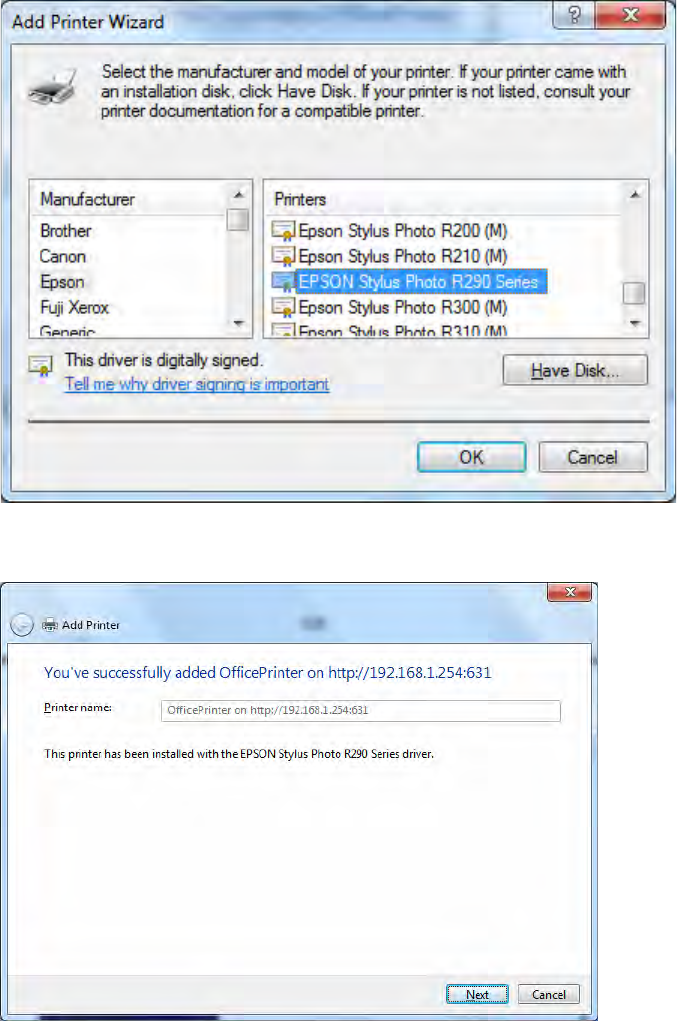Click the help question mark button
The height and width of the screenshot is (1021, 677).
573,15
